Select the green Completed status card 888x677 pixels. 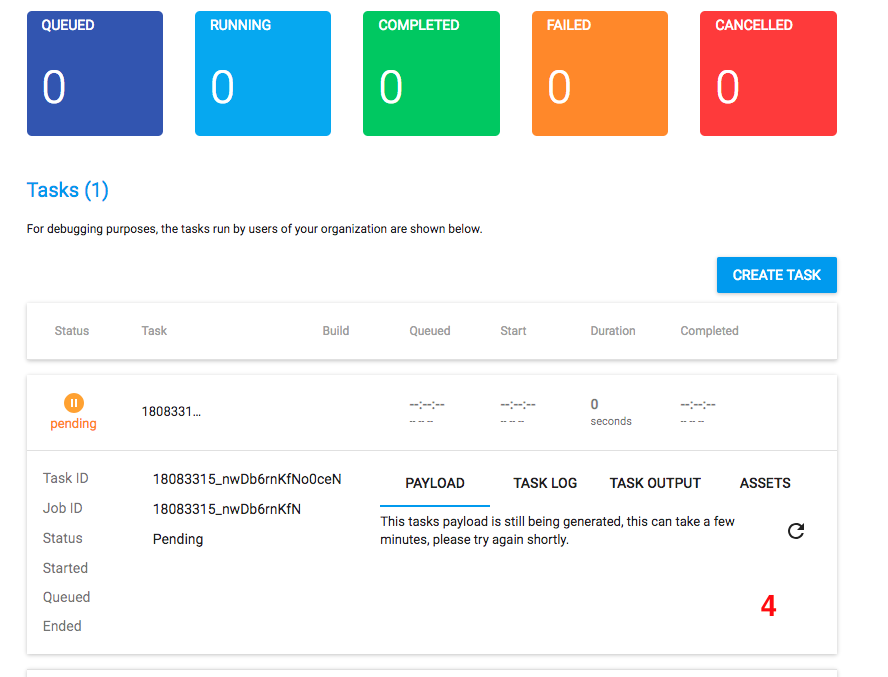[x=431, y=74]
